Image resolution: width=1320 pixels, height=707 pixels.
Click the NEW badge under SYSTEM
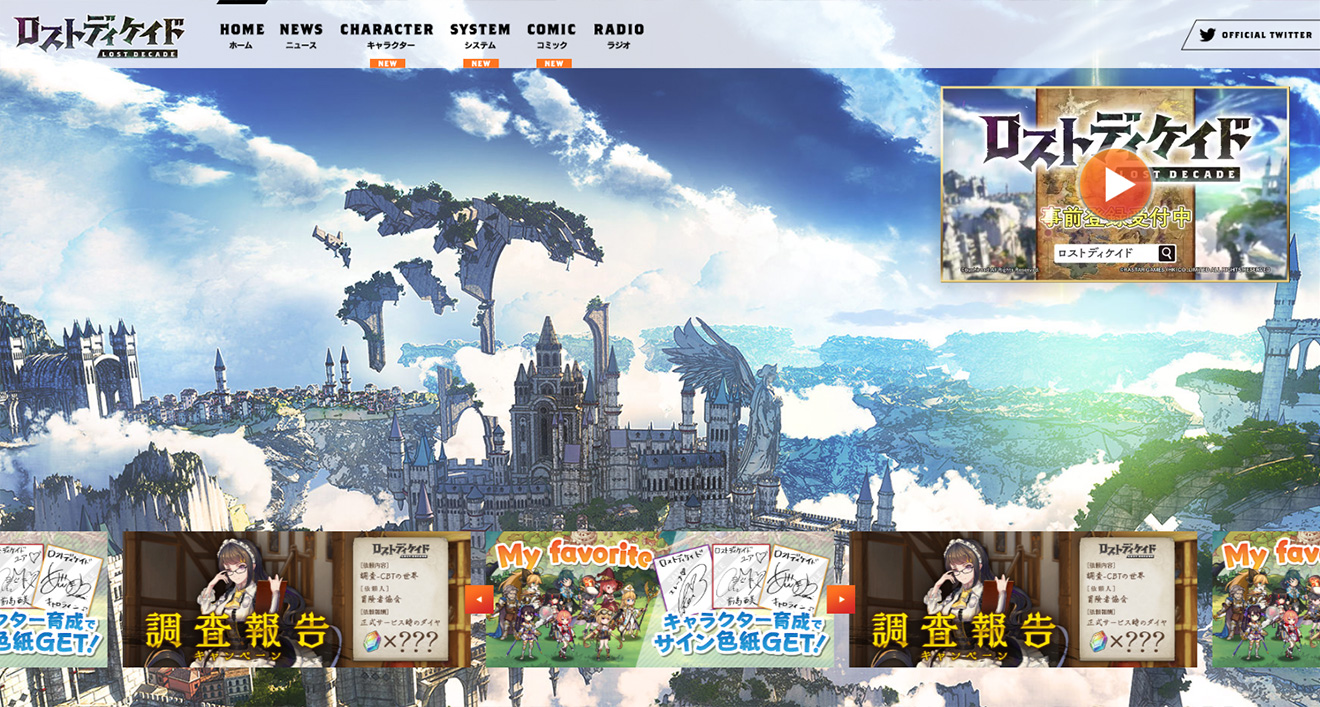click(x=480, y=63)
